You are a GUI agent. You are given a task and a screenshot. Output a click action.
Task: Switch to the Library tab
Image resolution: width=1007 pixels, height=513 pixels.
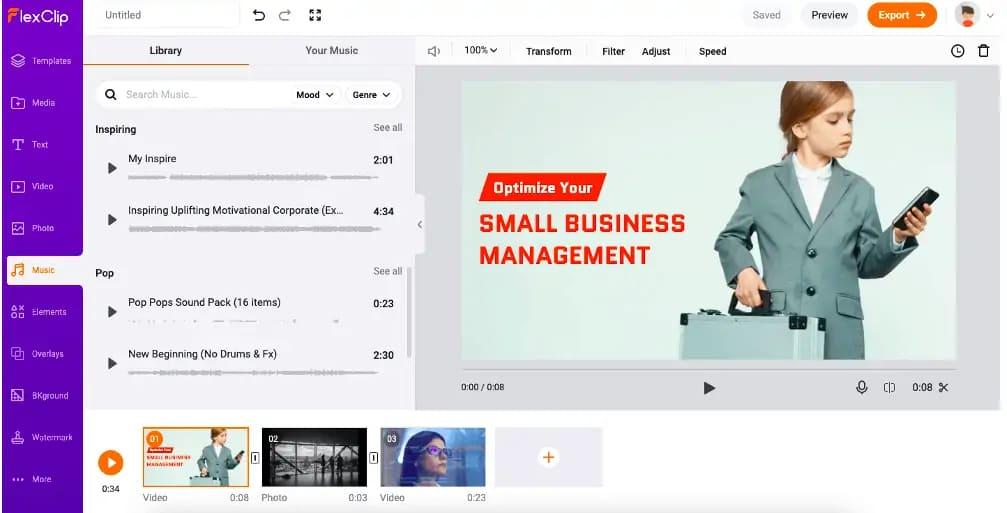[x=166, y=50]
